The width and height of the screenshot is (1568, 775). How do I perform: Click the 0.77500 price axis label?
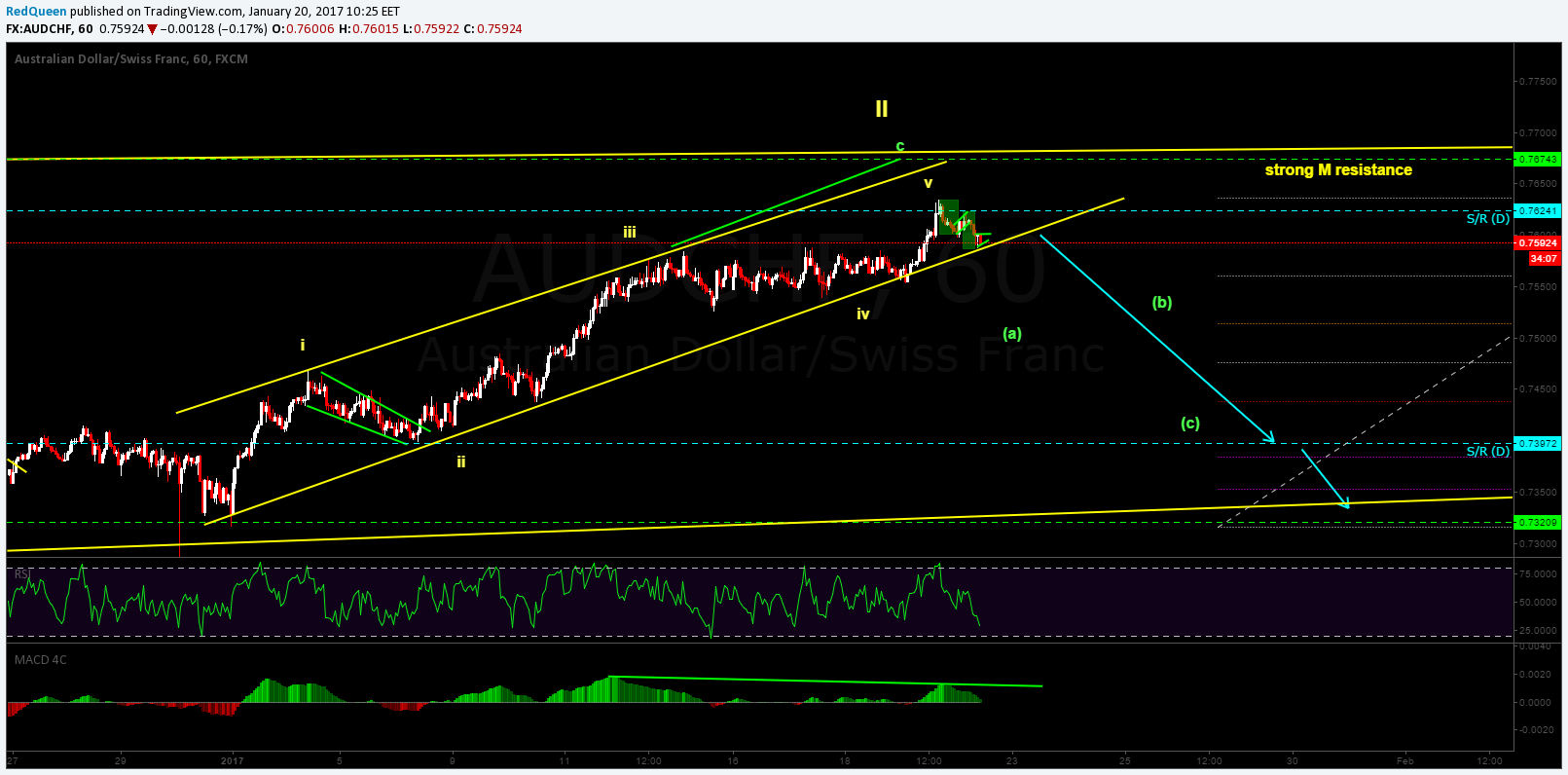click(x=1539, y=81)
